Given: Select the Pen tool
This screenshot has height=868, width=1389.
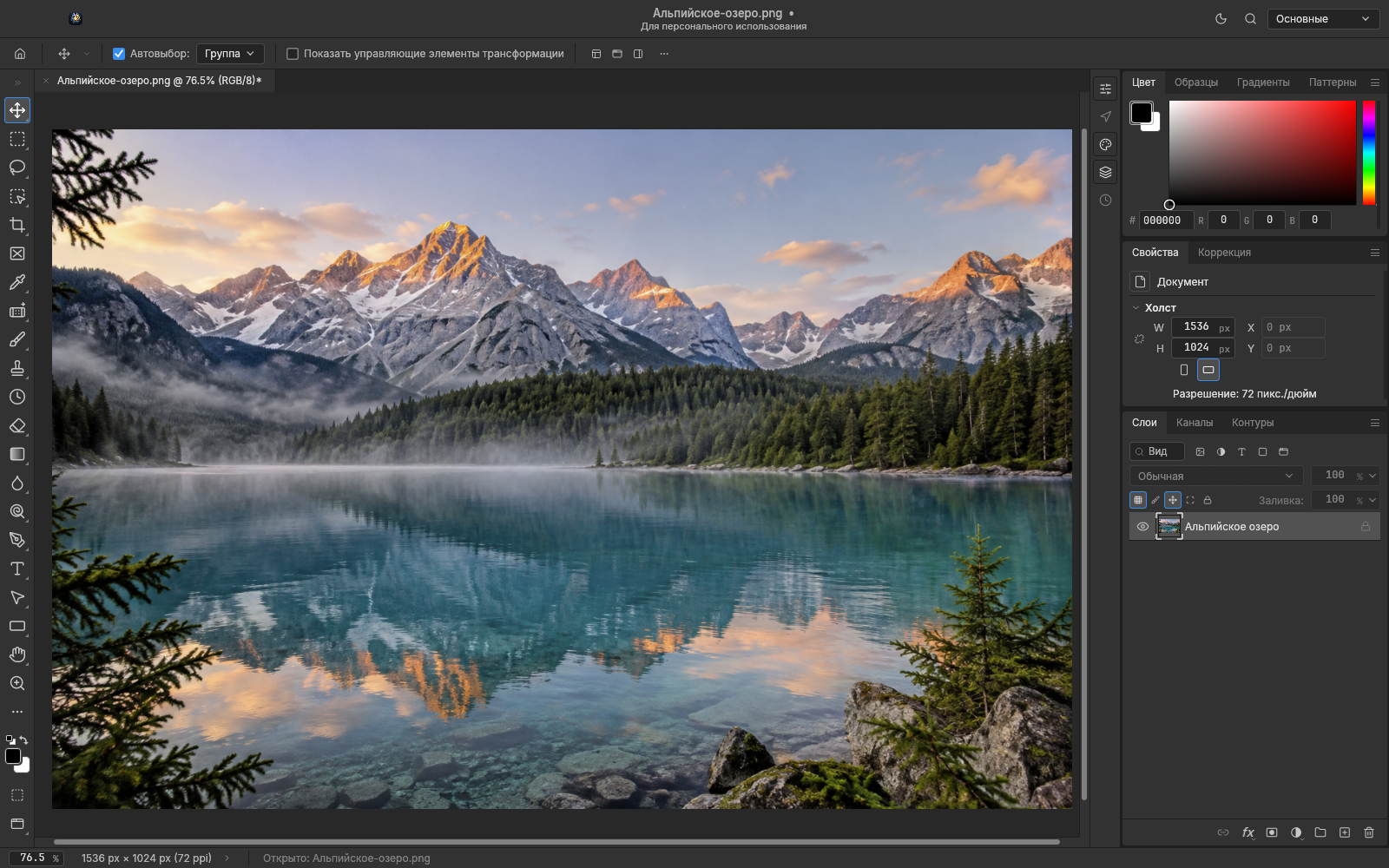Looking at the screenshot, I should coord(17,540).
